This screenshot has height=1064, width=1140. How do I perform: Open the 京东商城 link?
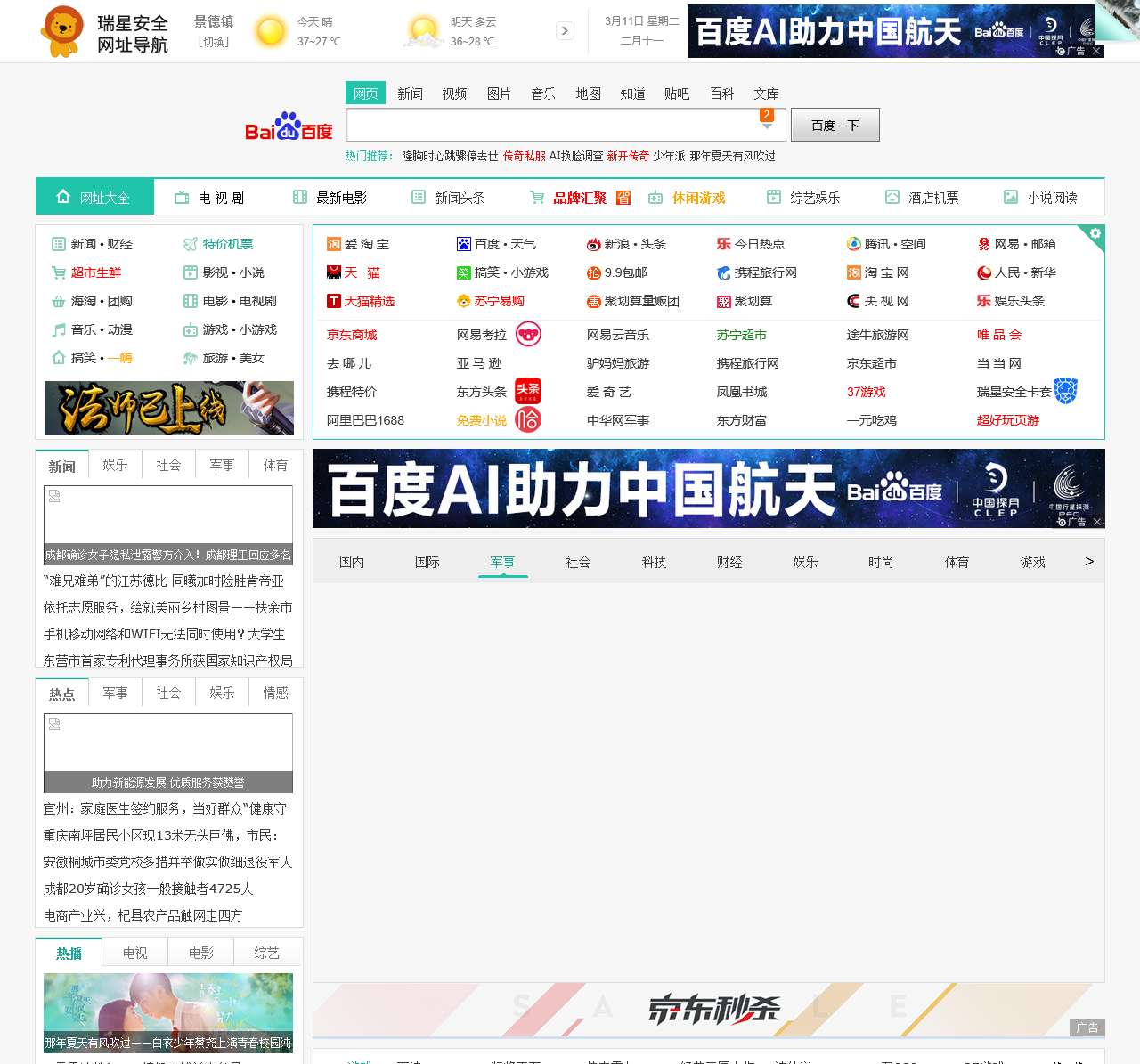[x=352, y=335]
